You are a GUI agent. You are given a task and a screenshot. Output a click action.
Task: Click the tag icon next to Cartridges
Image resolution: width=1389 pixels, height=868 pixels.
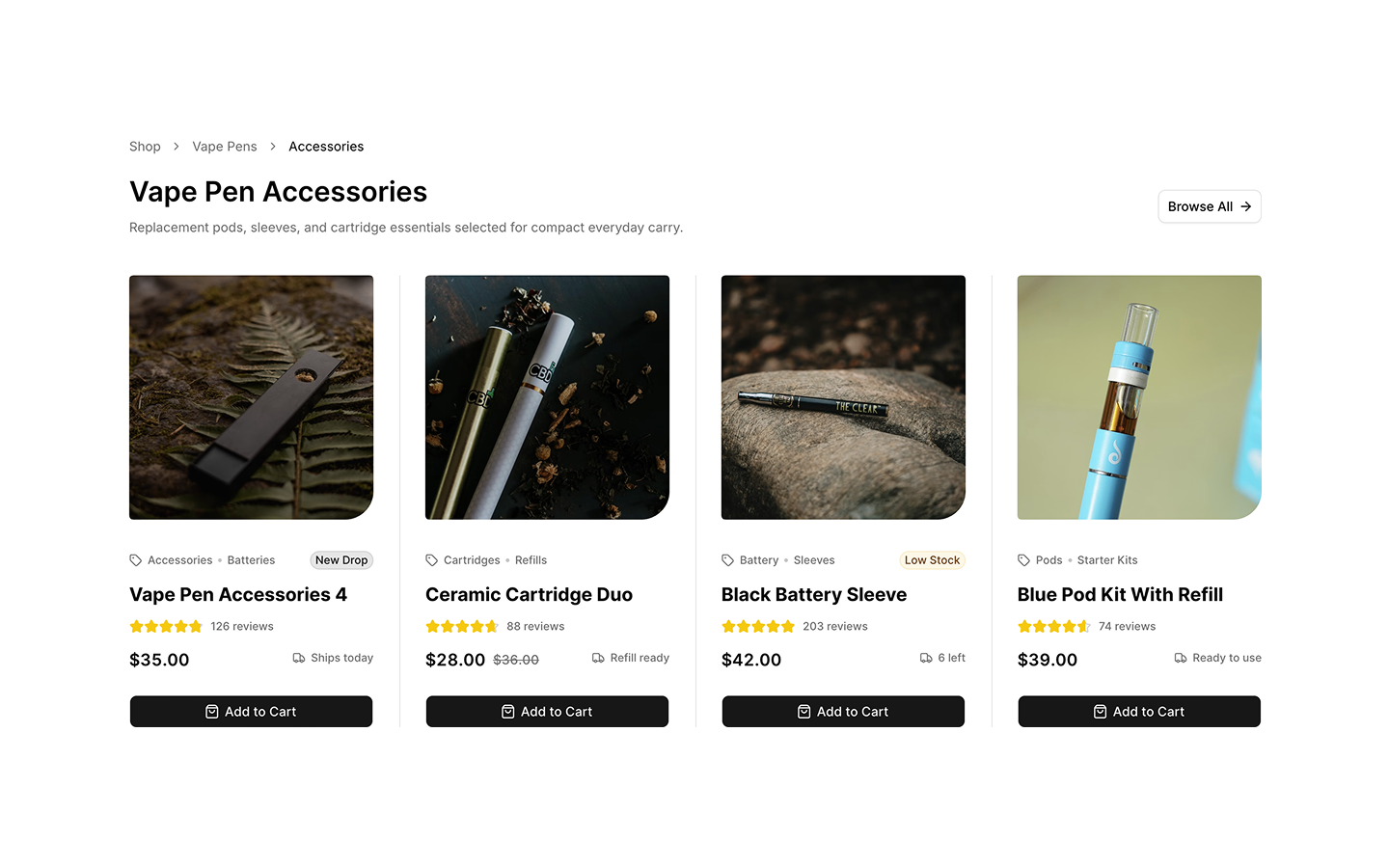(x=432, y=560)
